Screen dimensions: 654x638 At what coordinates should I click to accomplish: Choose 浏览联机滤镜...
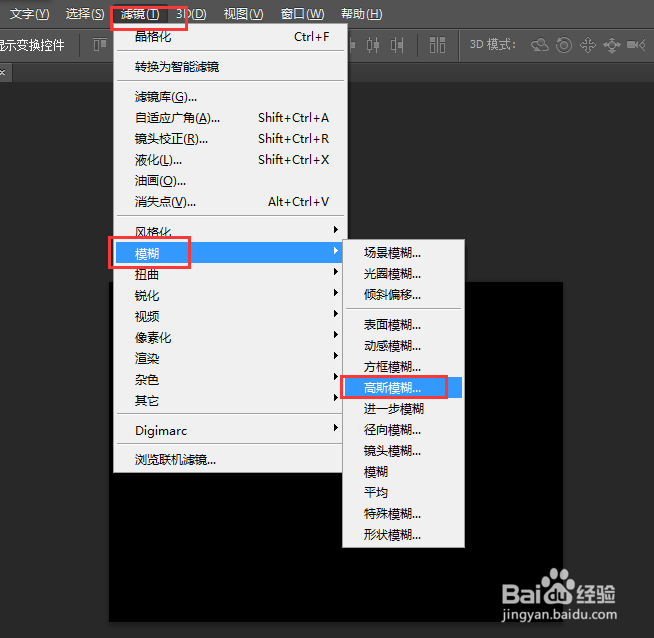229,460
